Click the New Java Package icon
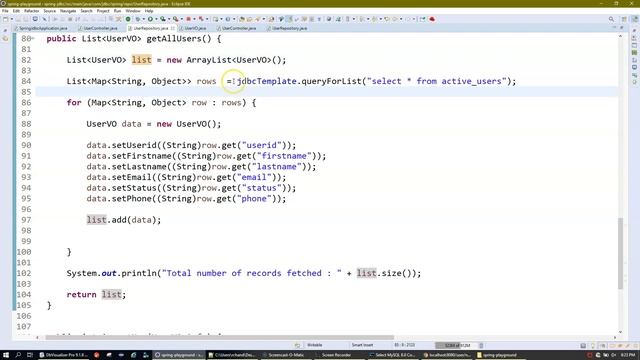Screen dimensions: 640x360 pyautogui.click(x=215, y=19)
